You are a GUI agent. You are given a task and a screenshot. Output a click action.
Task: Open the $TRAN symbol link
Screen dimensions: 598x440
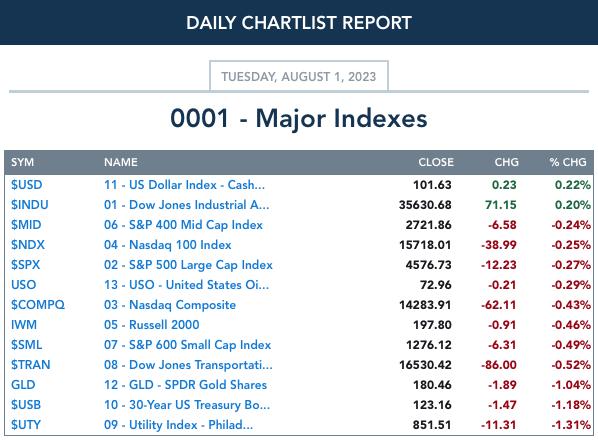click(31, 365)
